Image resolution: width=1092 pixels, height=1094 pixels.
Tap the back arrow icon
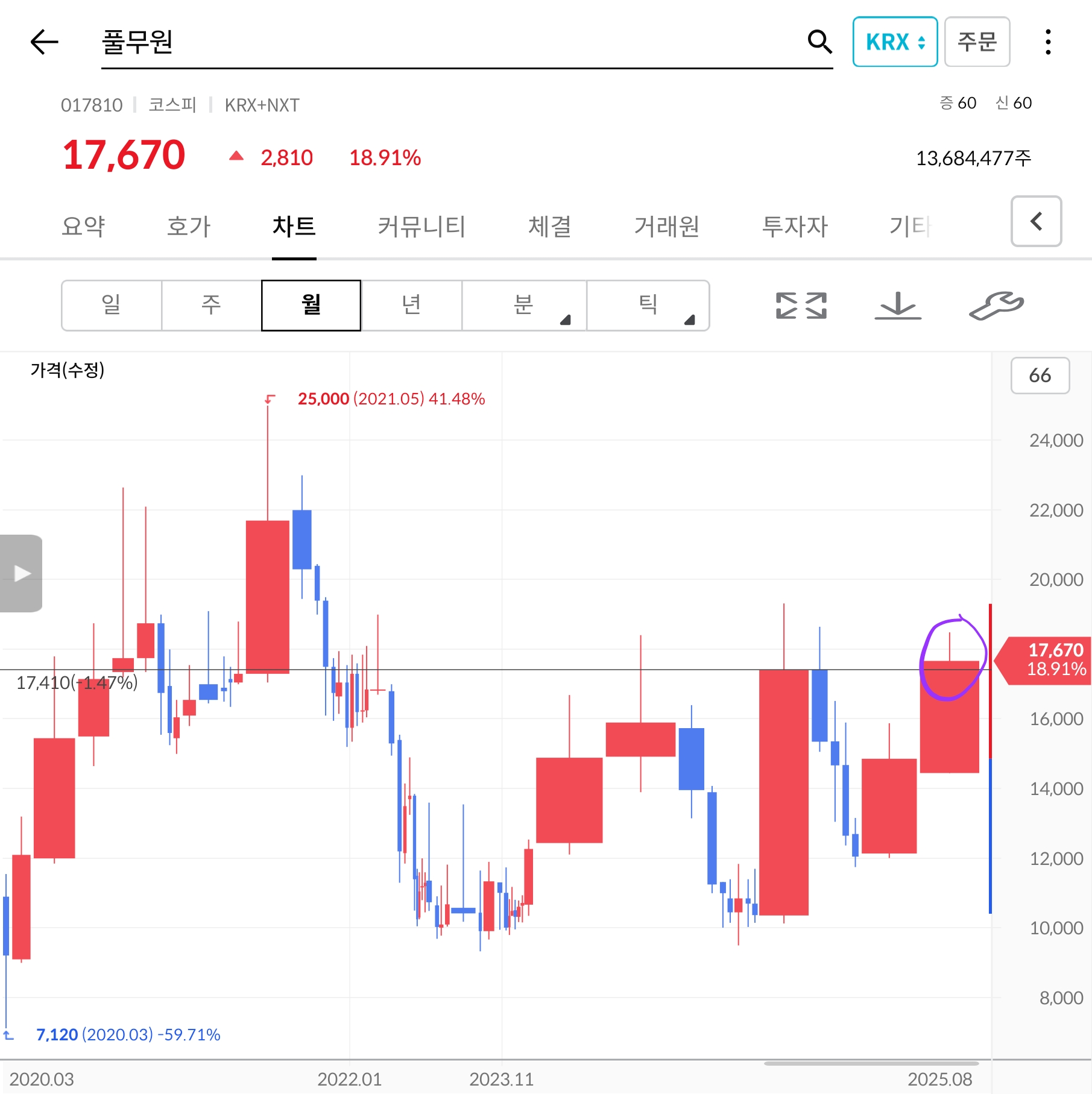pos(44,42)
